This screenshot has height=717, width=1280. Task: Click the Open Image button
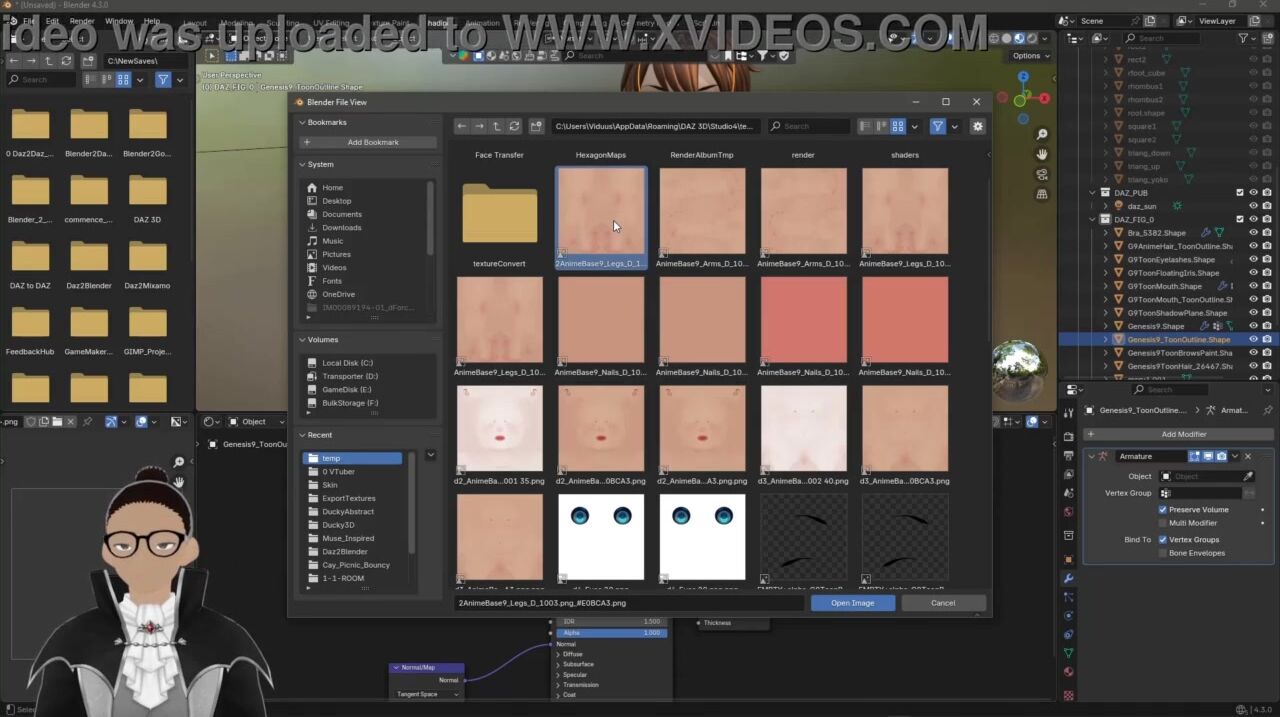pyautogui.click(x=852, y=603)
